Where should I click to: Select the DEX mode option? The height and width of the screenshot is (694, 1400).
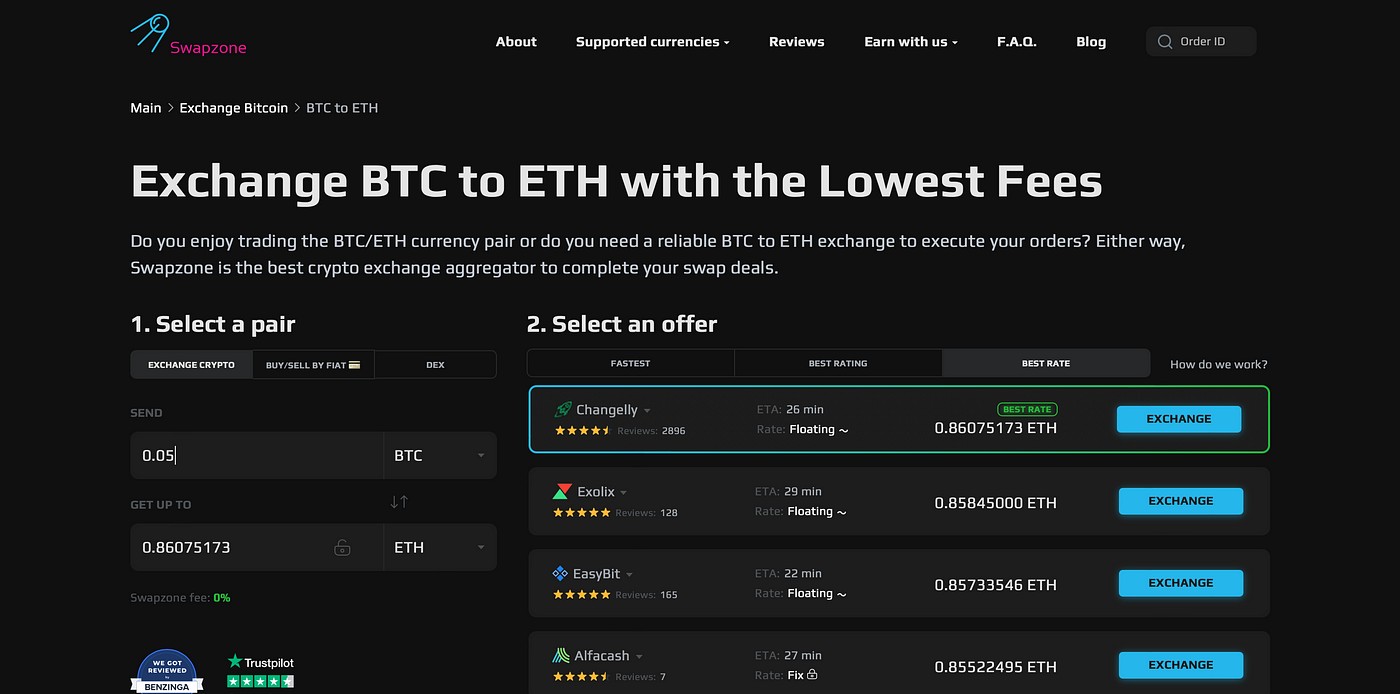coord(435,365)
